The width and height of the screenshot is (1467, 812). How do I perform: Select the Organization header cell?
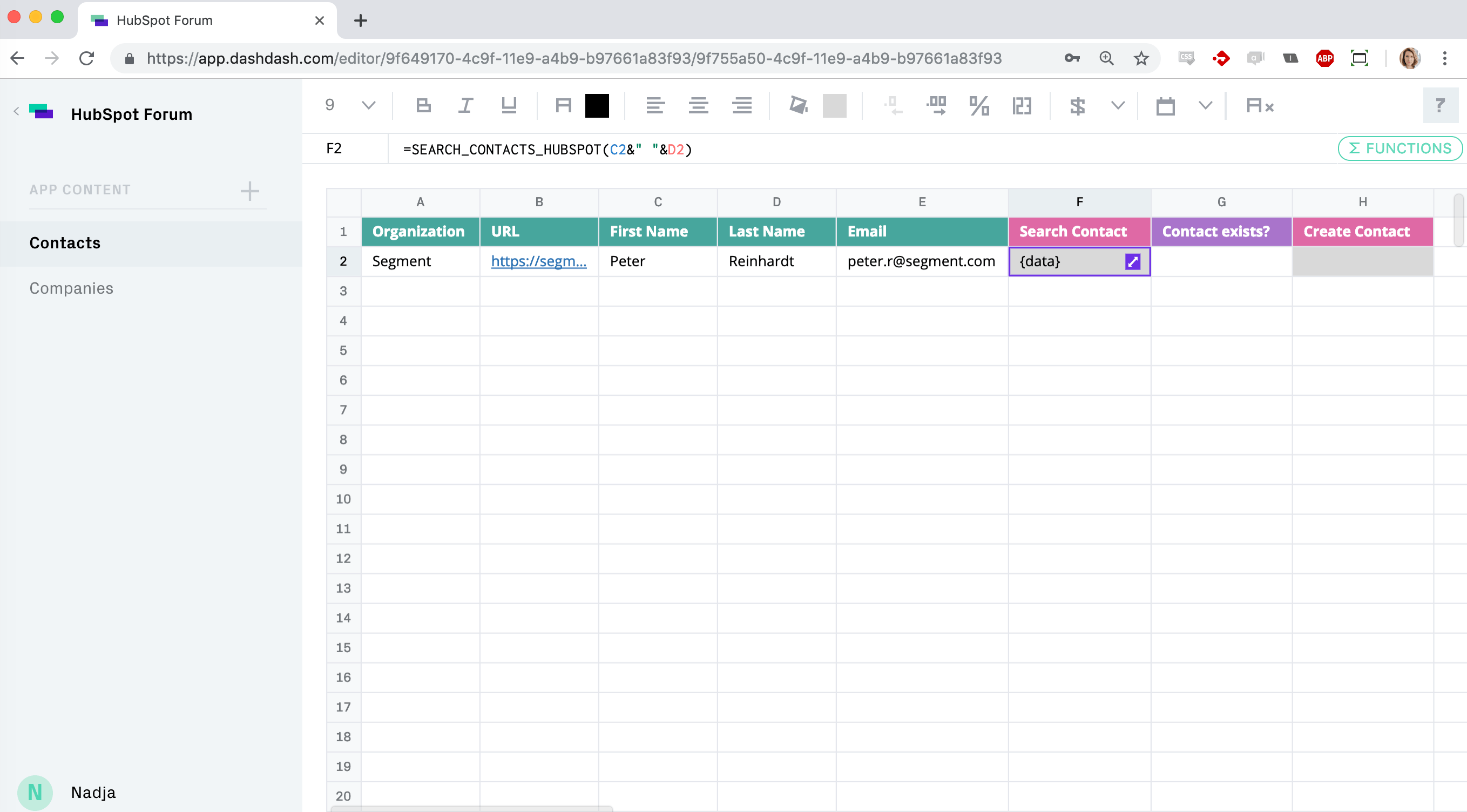coord(420,231)
